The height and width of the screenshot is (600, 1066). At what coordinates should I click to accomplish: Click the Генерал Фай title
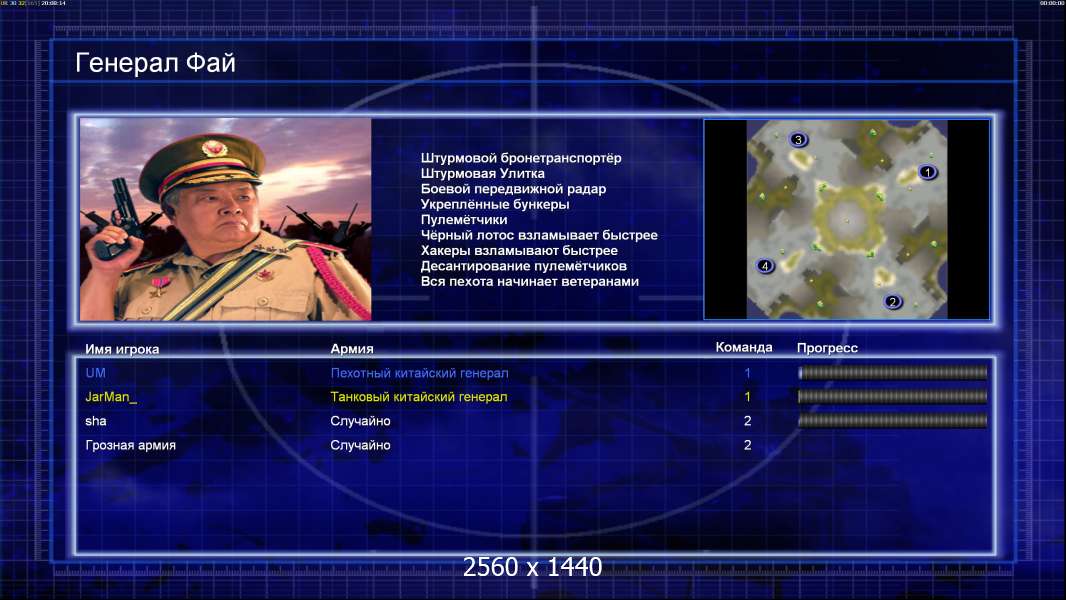[x=155, y=63]
